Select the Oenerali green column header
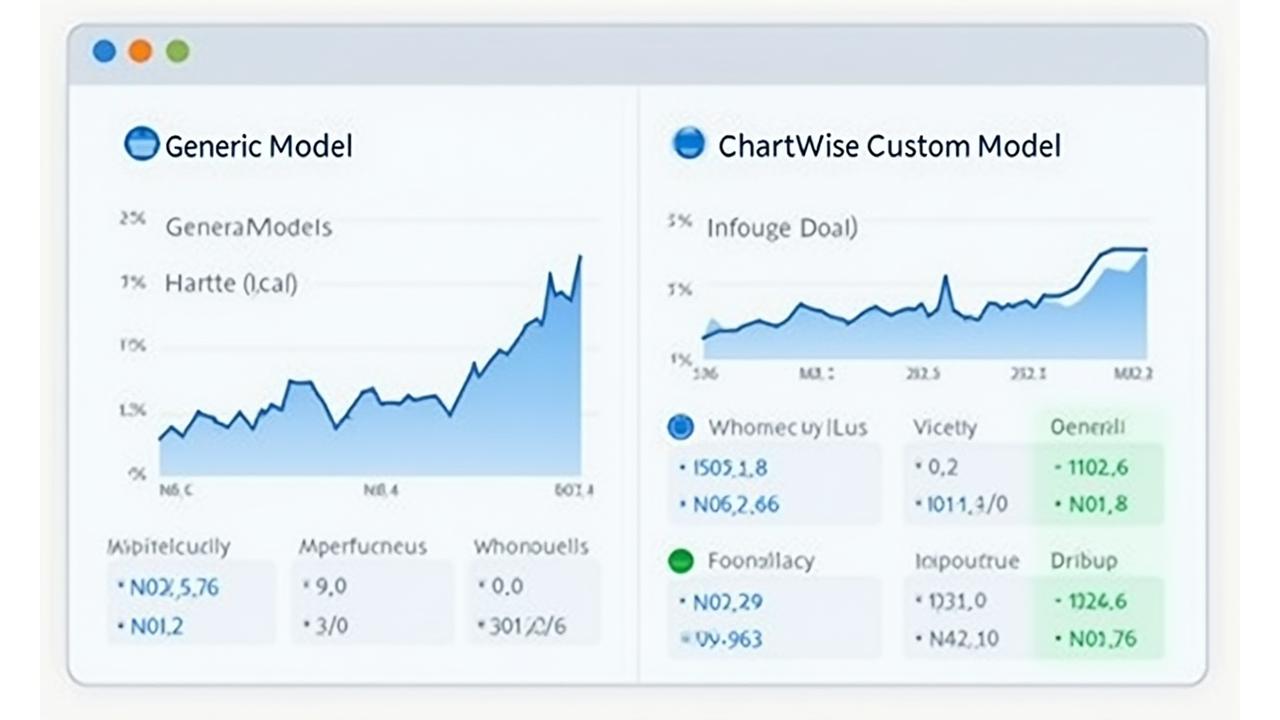The height and width of the screenshot is (720, 1280). pyautogui.click(x=1088, y=427)
